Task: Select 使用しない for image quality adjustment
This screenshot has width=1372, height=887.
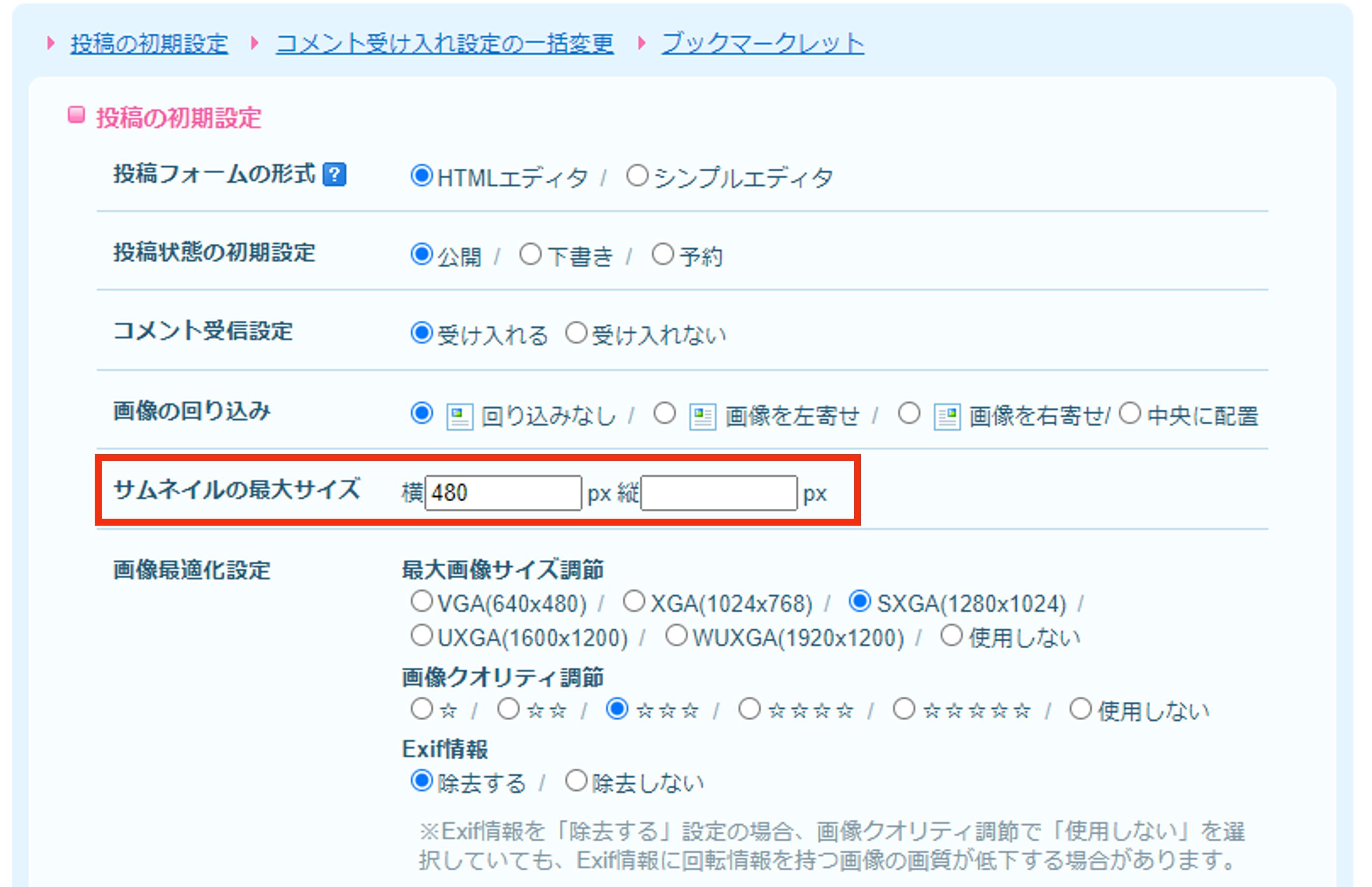Action: [x=1081, y=709]
